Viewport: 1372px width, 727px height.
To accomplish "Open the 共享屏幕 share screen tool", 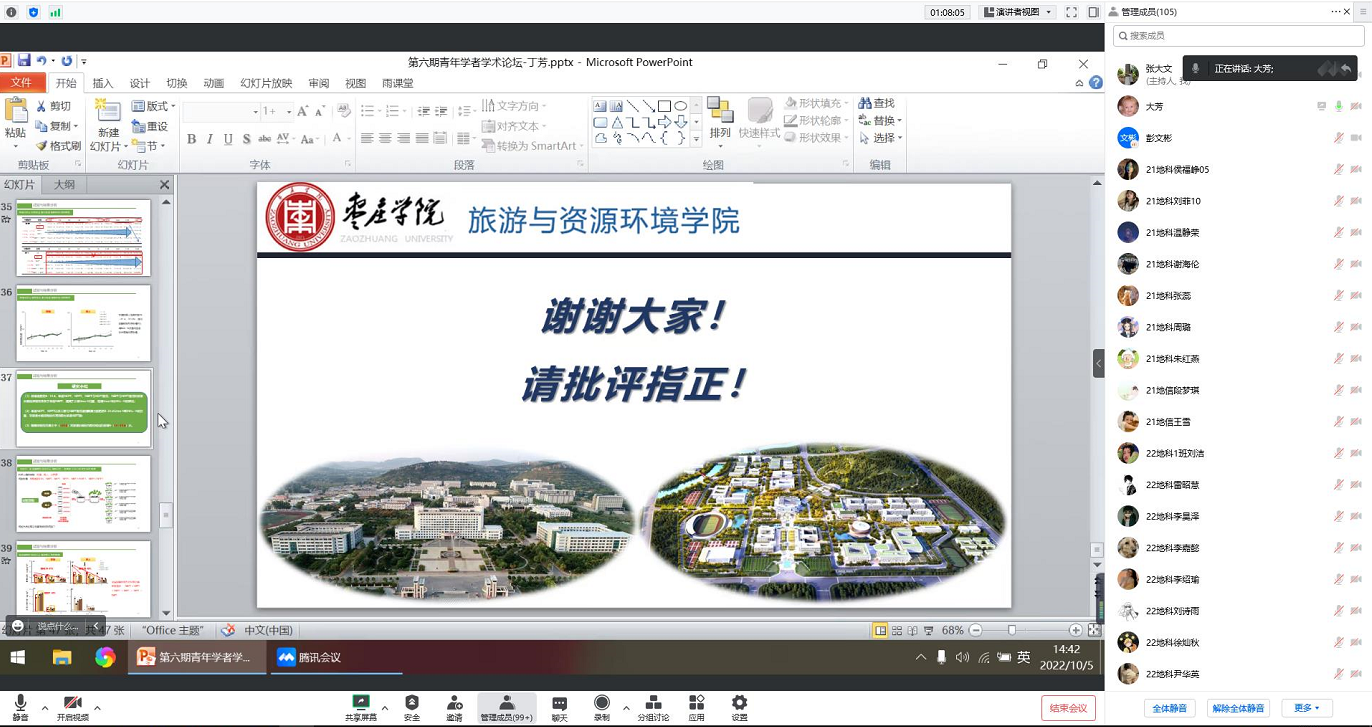I will (361, 707).
